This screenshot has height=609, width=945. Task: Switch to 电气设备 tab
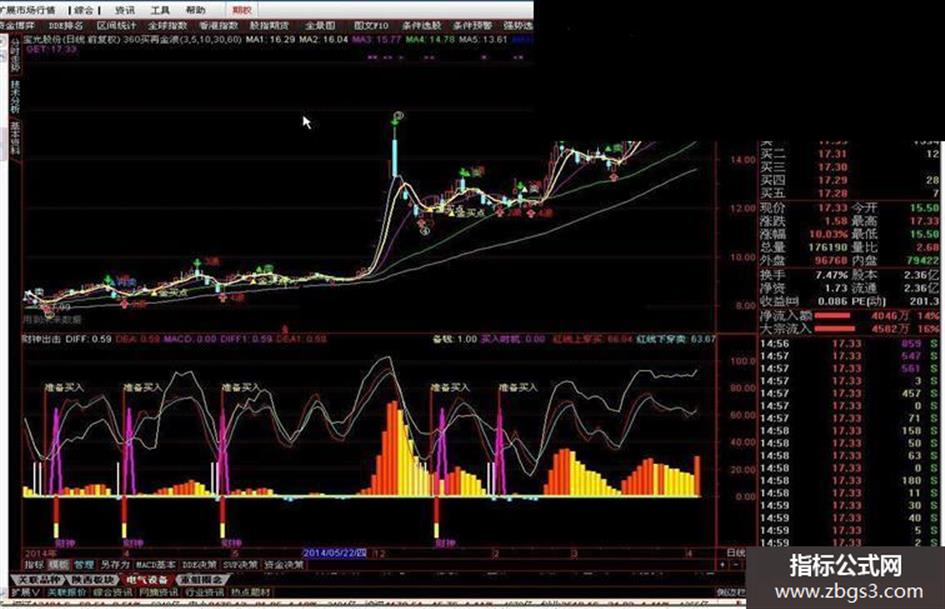coord(147,579)
